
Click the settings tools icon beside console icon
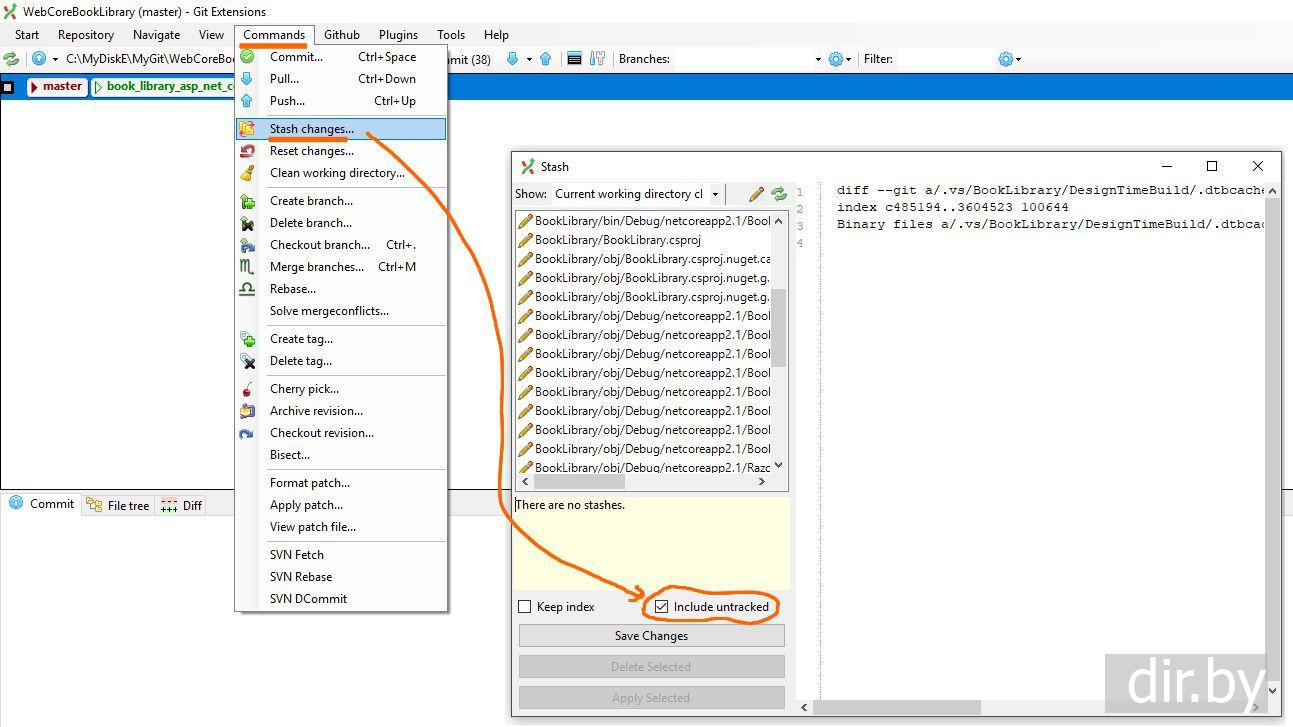point(597,59)
